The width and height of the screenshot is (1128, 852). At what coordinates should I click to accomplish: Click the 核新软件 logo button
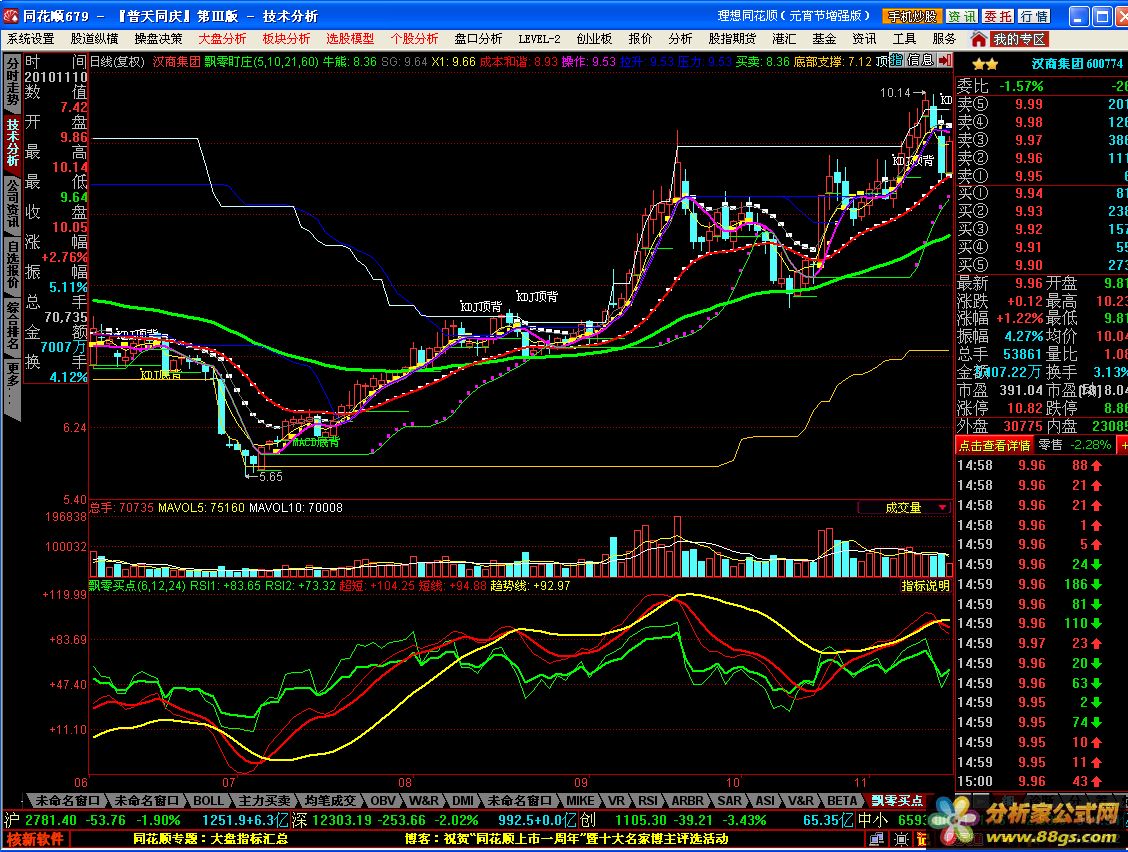(x=35, y=838)
